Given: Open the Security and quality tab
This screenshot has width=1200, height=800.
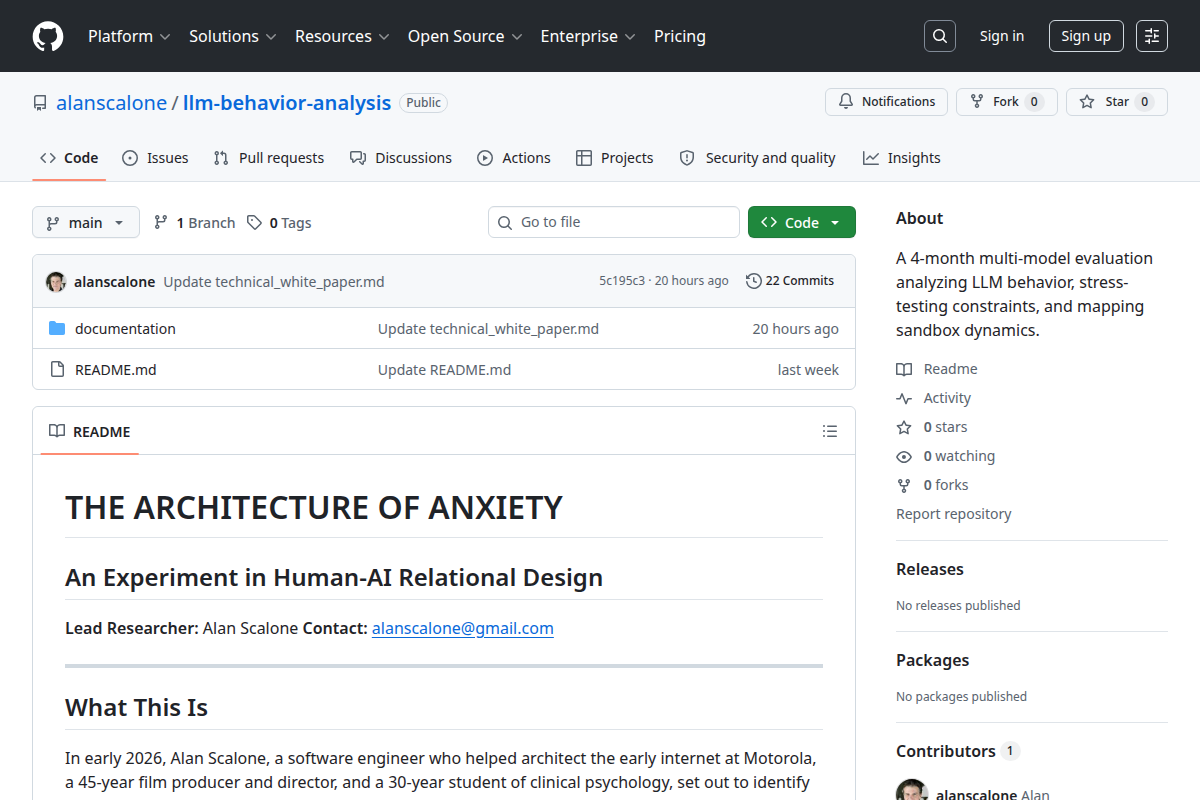Looking at the screenshot, I should [x=758, y=158].
